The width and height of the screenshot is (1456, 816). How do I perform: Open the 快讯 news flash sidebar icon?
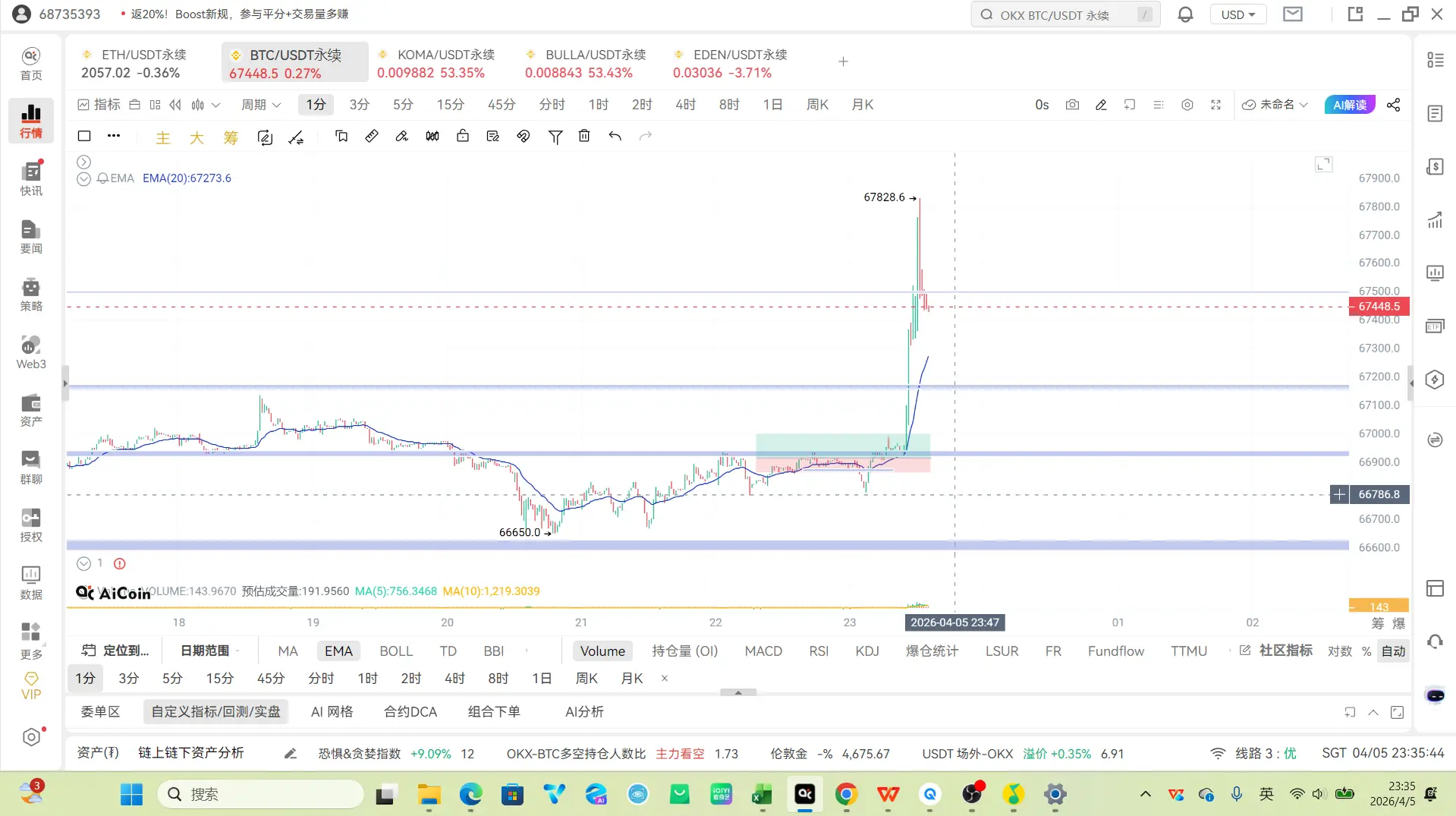click(x=31, y=178)
